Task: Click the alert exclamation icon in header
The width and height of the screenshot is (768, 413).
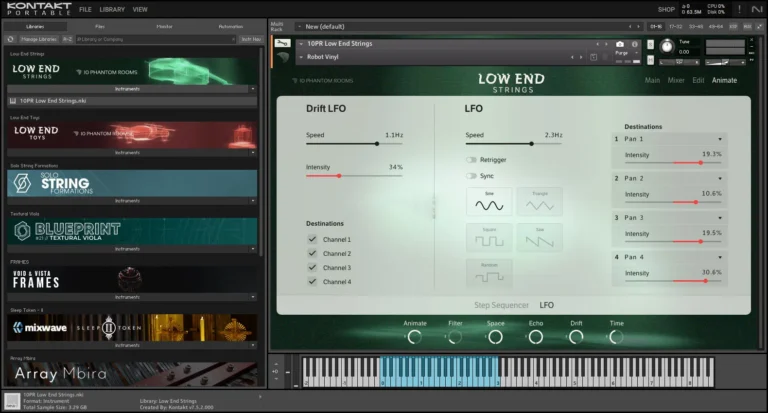Action: 739,9
